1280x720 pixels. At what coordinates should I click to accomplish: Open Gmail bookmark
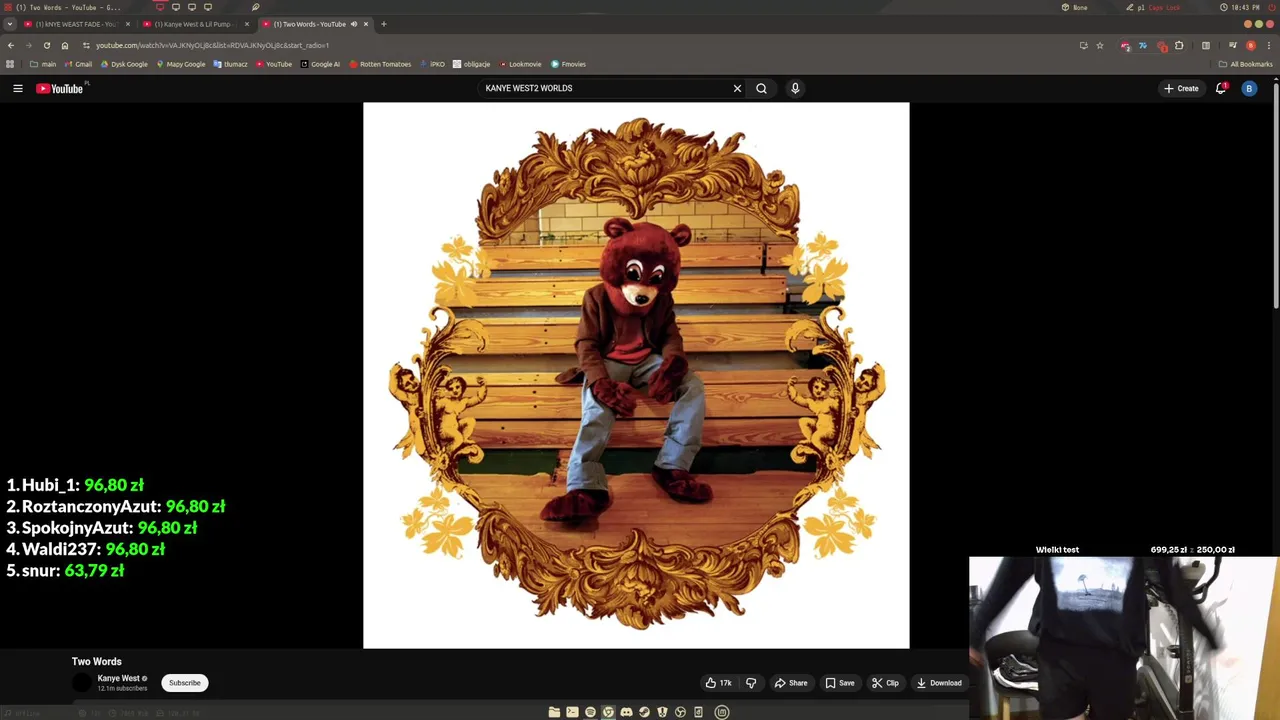77,64
